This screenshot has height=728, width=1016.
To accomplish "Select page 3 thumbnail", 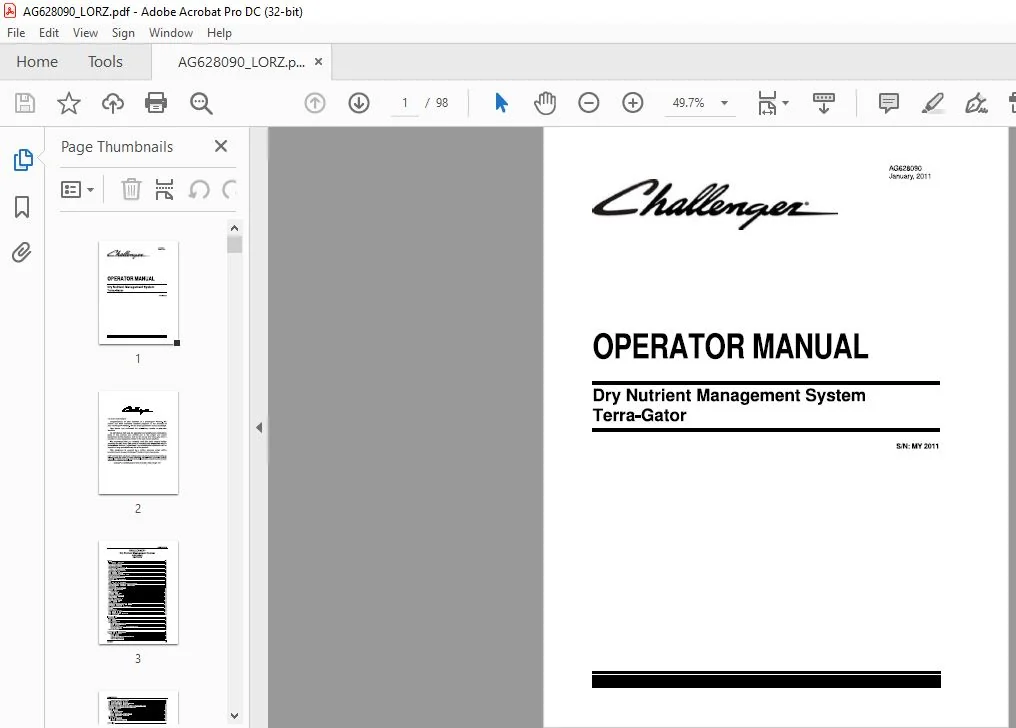I will click(x=138, y=593).
